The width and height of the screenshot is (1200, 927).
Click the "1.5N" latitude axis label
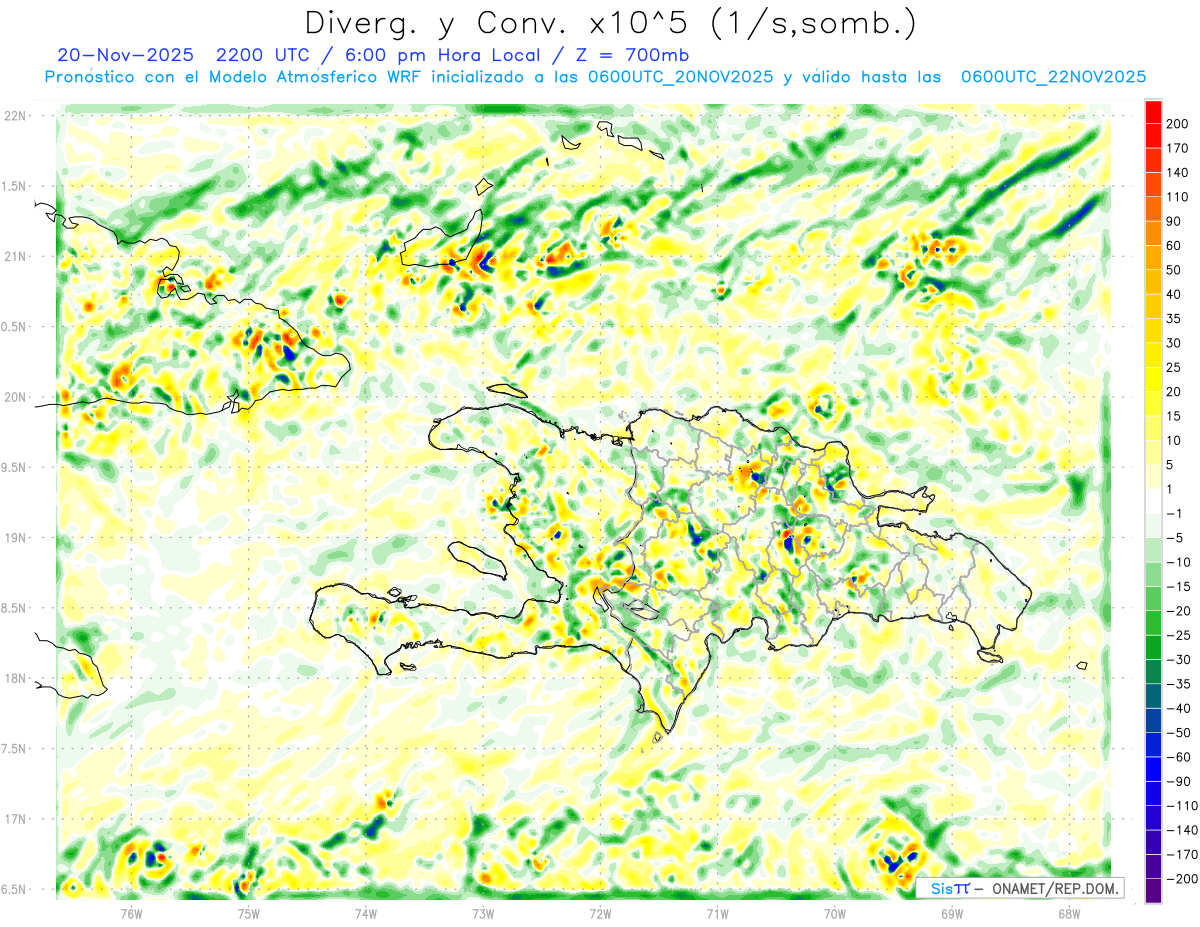(15, 186)
